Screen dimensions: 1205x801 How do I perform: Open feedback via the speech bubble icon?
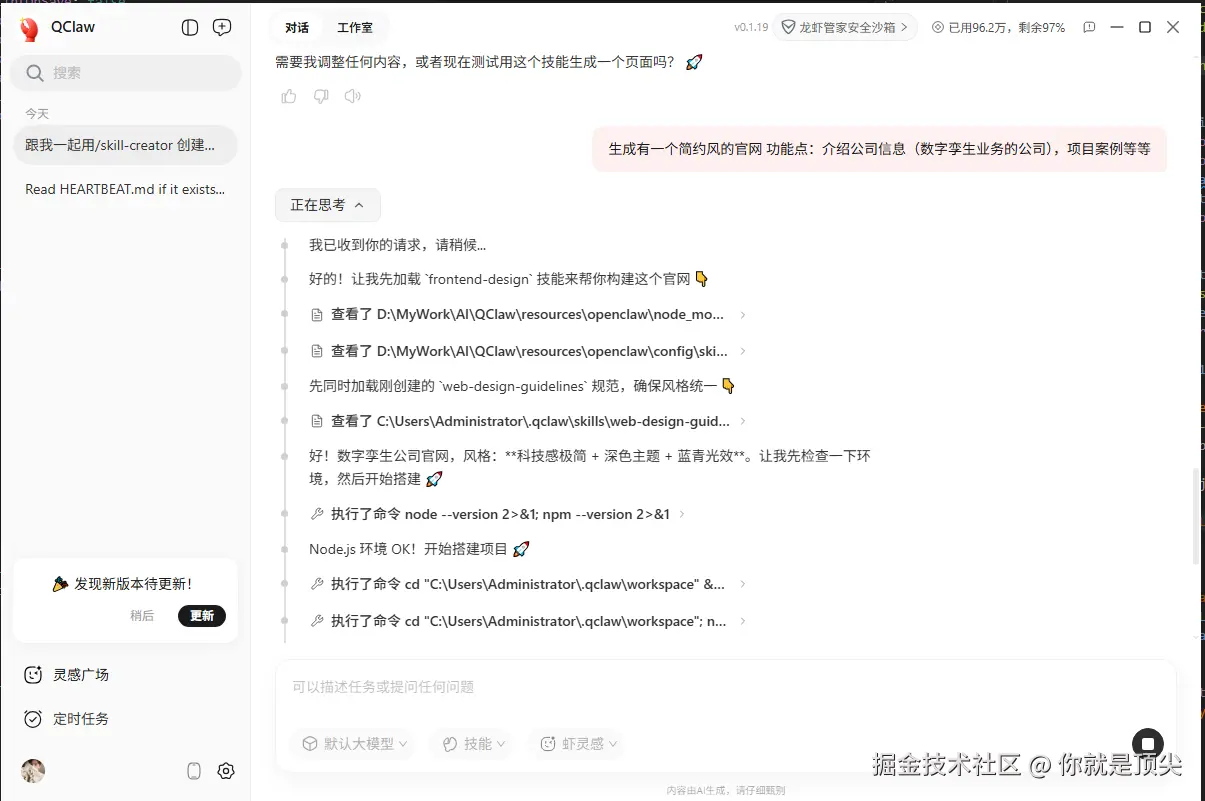1089,27
